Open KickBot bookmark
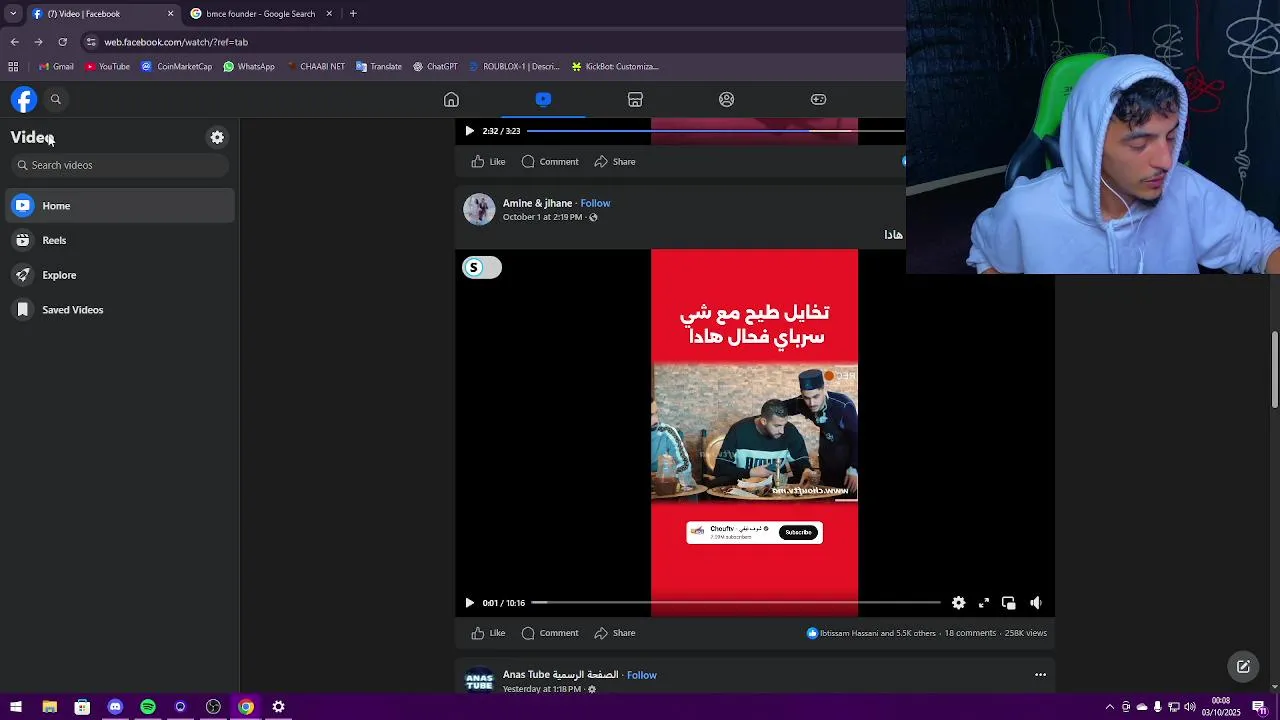Viewport: 1280px width, 720px height. pyautogui.click(x=615, y=67)
